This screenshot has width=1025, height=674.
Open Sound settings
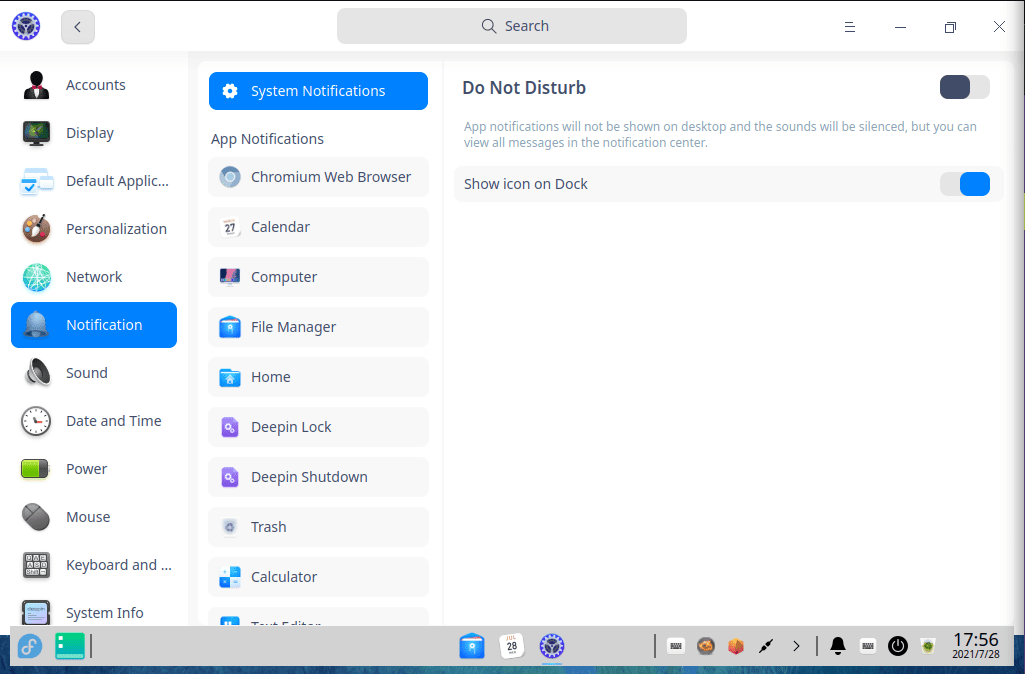tap(94, 373)
